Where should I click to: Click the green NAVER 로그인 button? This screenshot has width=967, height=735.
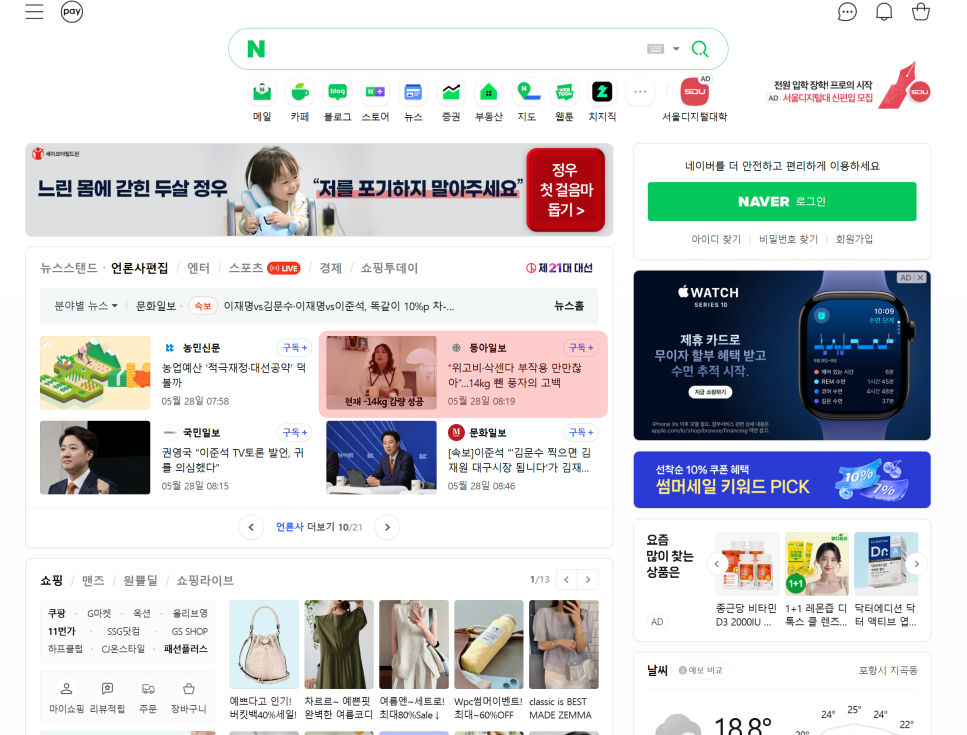[x=782, y=201]
